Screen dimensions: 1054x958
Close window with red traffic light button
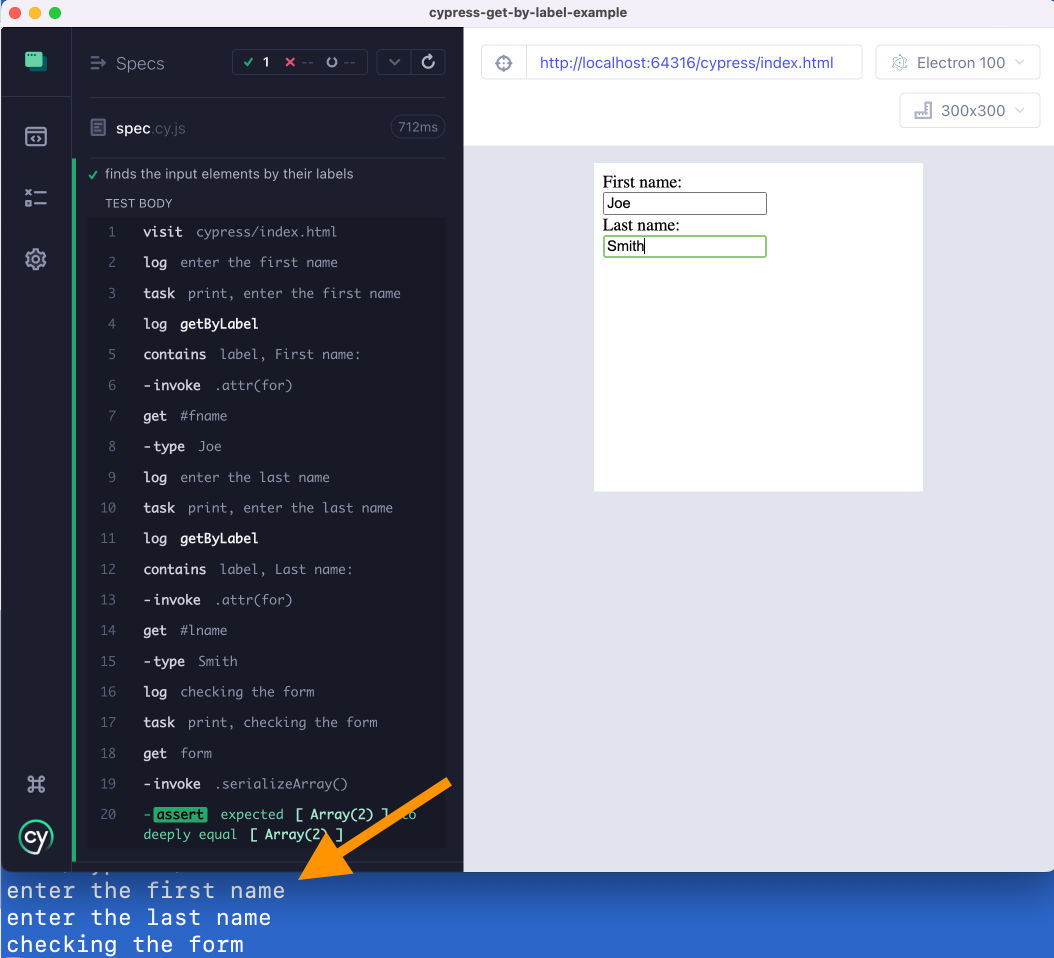(x=15, y=13)
